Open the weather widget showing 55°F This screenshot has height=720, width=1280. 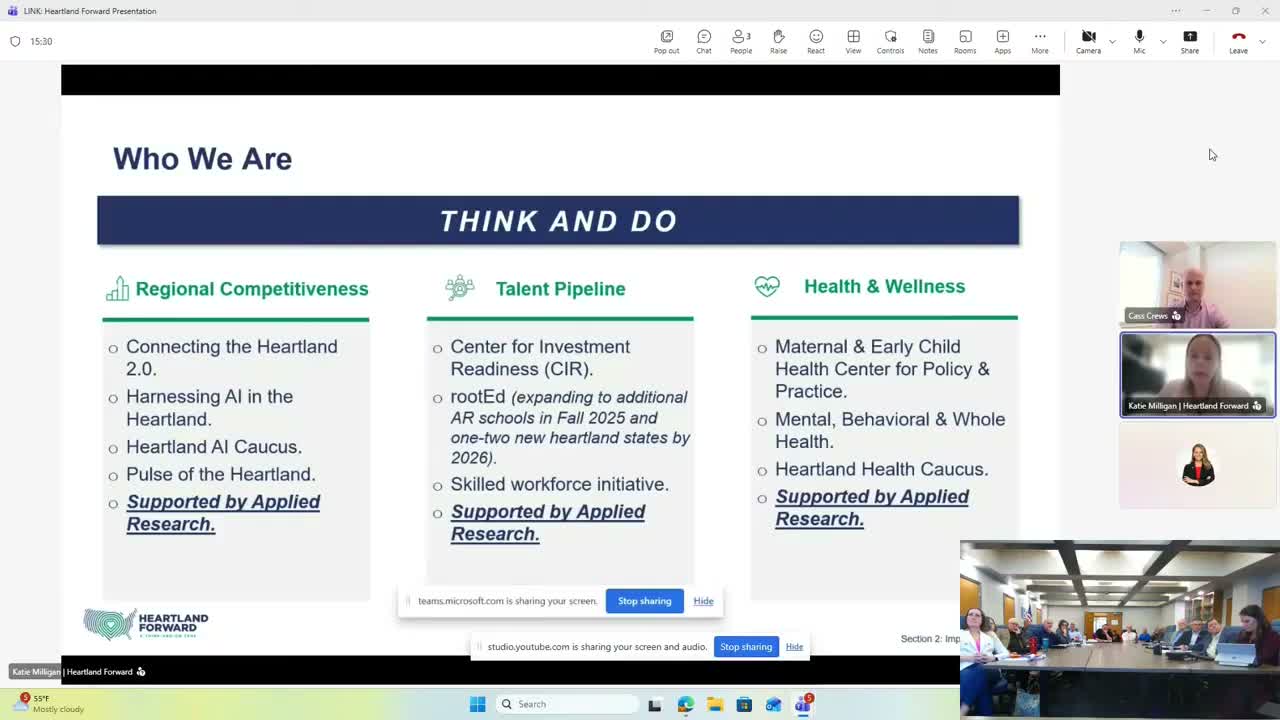pos(50,704)
